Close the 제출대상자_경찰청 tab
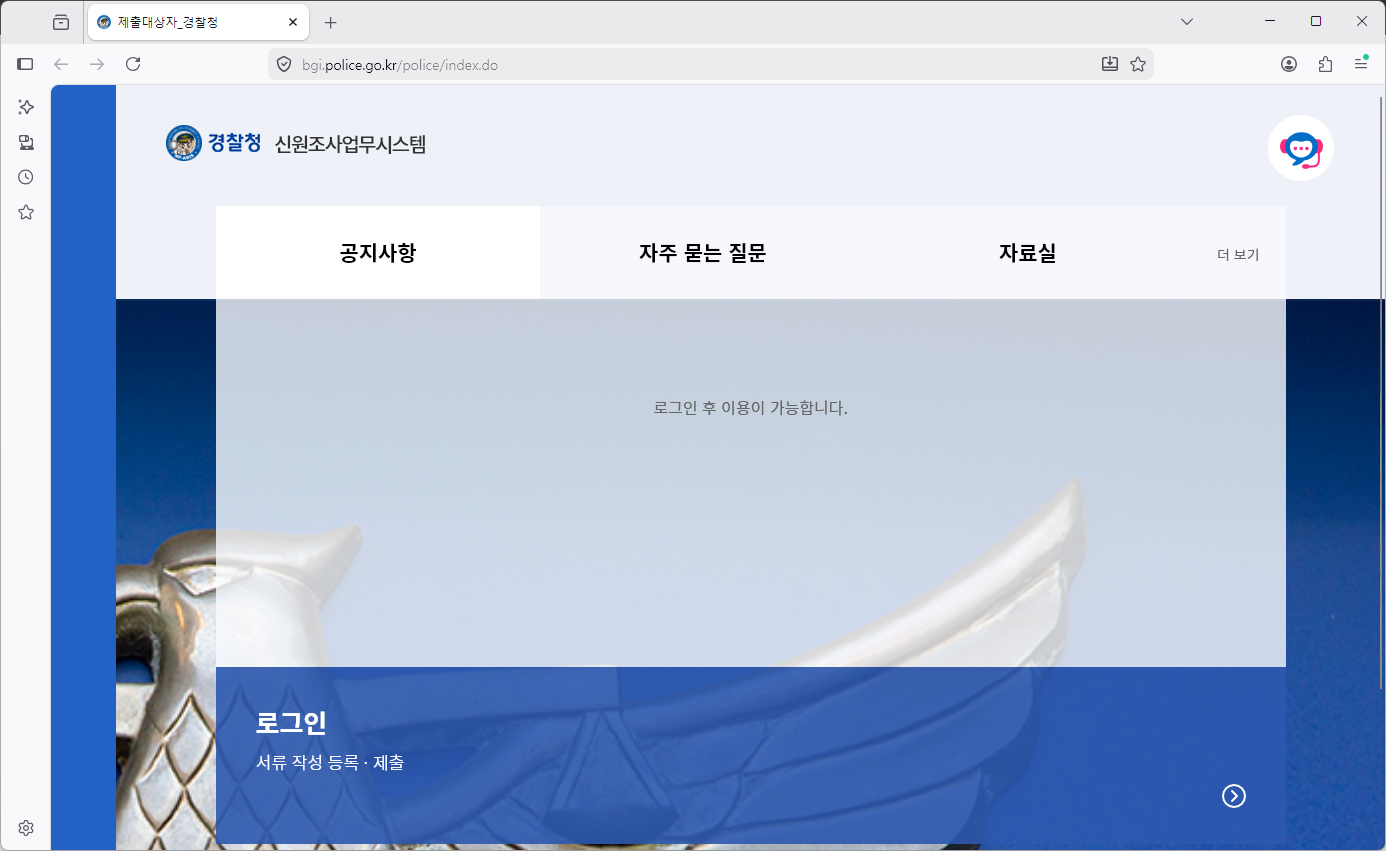The width and height of the screenshot is (1386, 851). [x=293, y=22]
